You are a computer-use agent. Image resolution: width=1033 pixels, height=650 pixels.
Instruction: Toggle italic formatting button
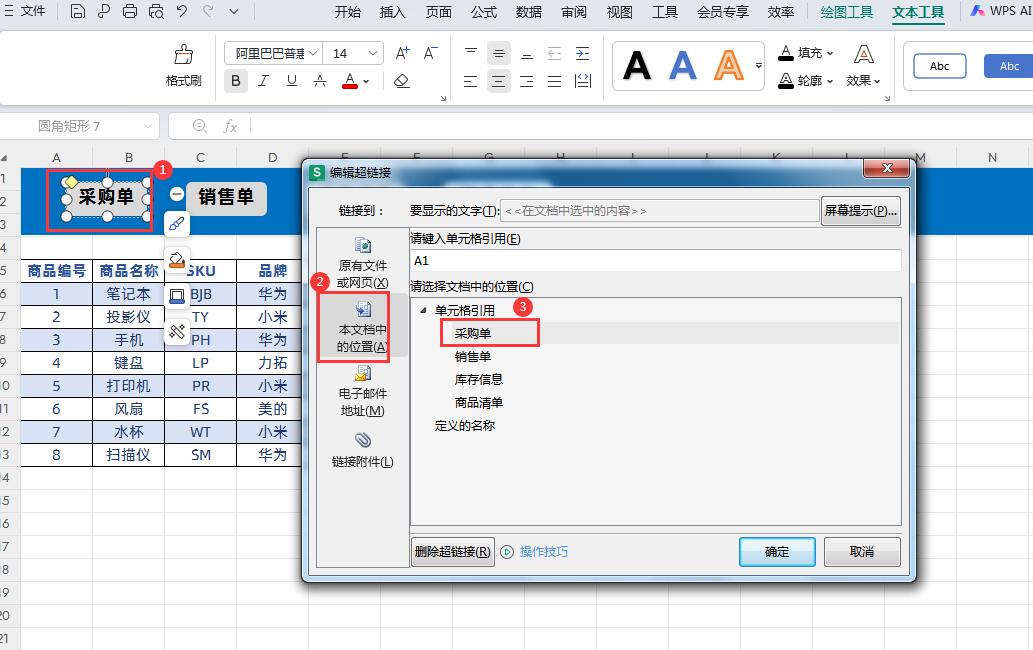pos(264,81)
